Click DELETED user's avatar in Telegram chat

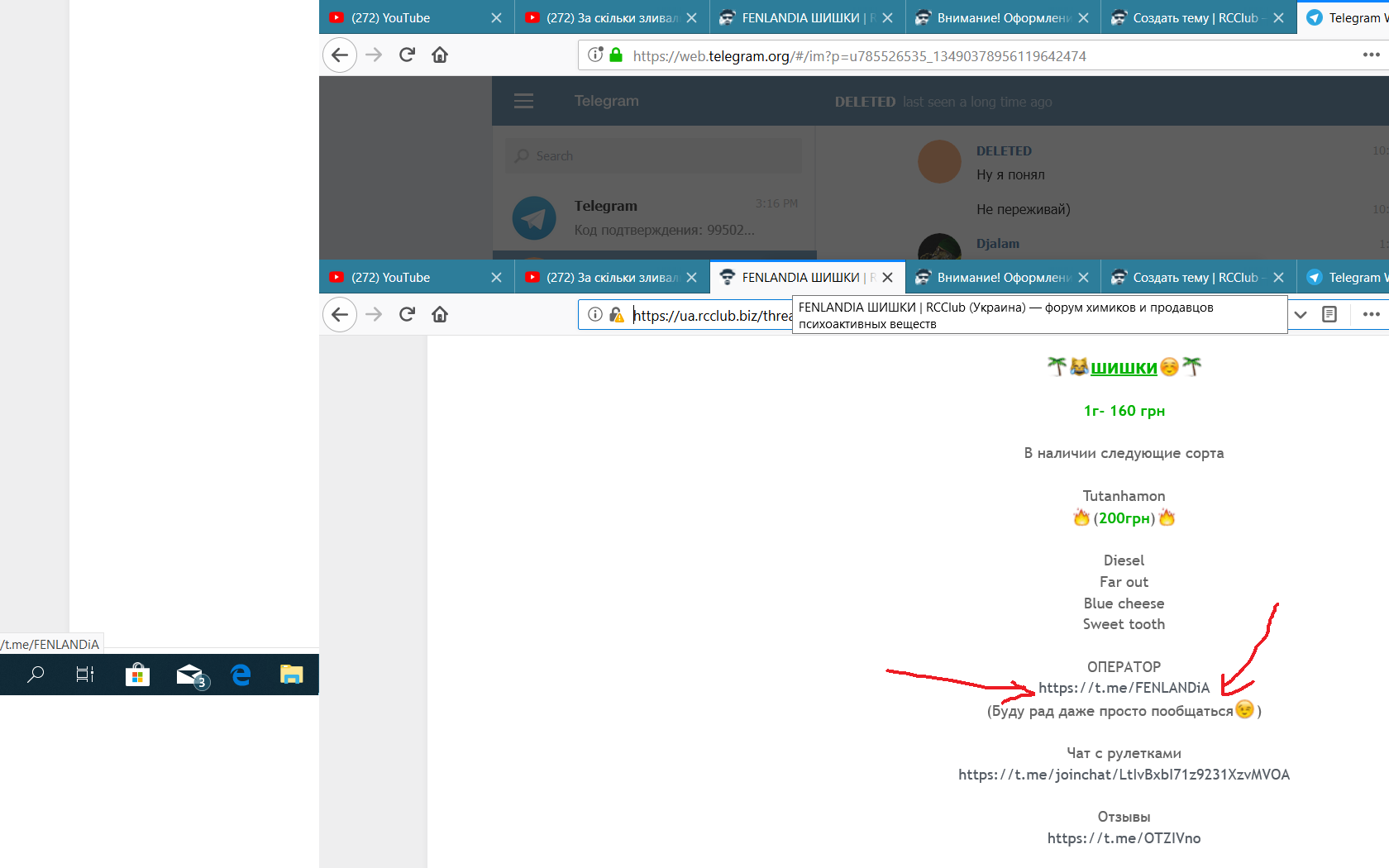[939, 161]
